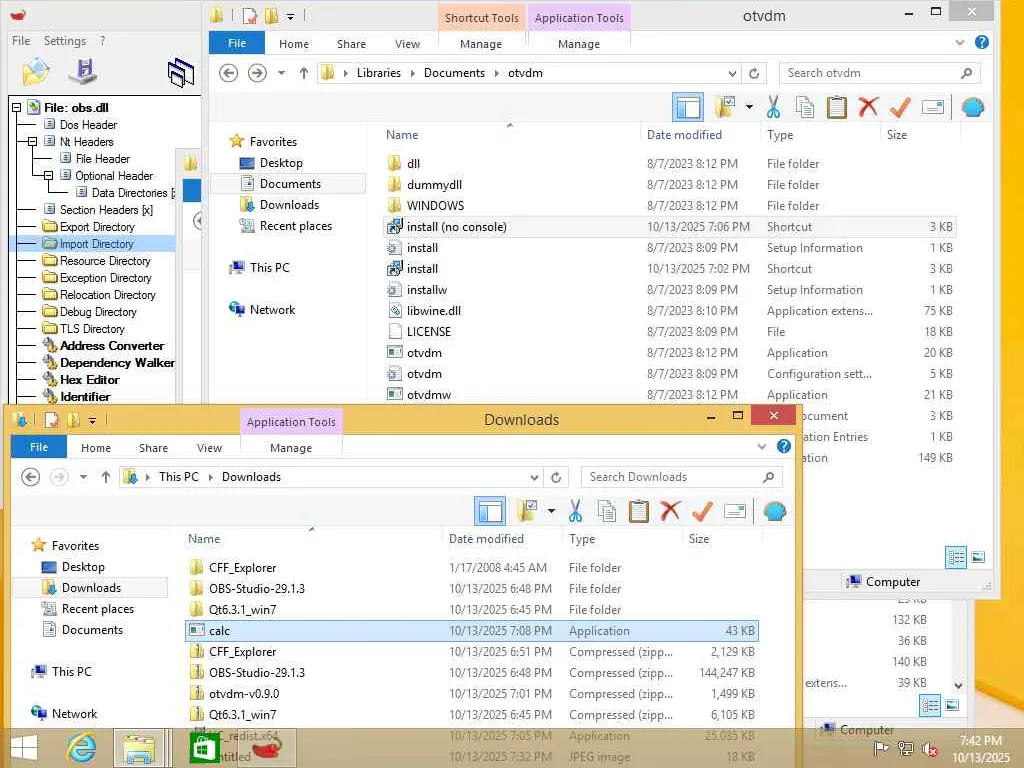Viewport: 1024px width, 768px height.
Task: Sort by Type column in otvdm window
Action: (x=780, y=135)
